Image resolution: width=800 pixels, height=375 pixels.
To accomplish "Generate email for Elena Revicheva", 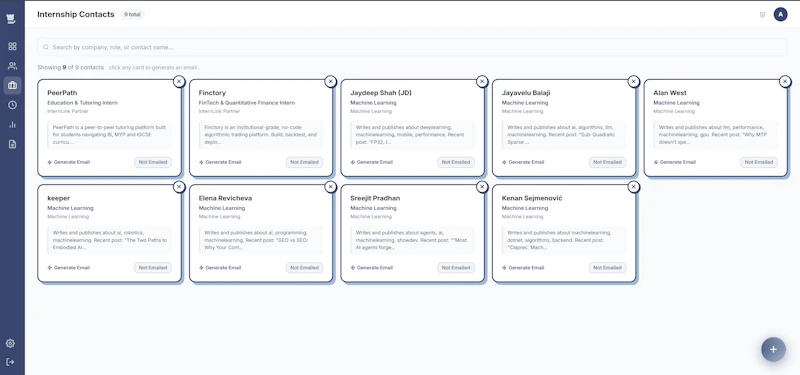I will point(220,268).
